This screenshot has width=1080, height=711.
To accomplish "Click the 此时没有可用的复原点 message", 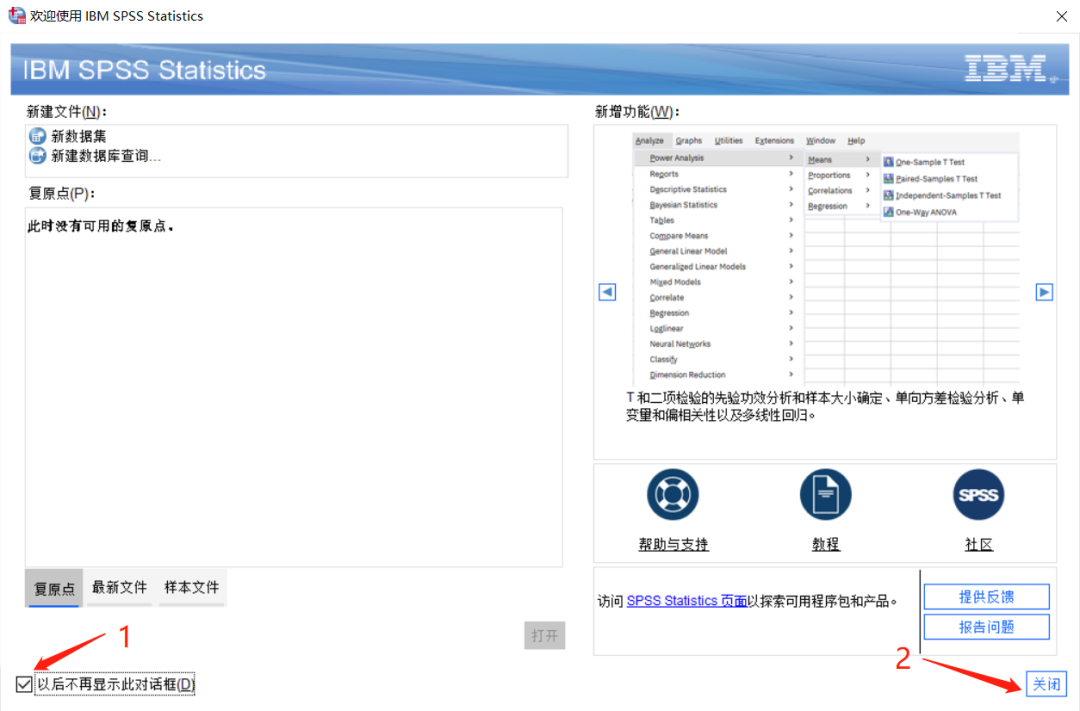I will 101,226.
